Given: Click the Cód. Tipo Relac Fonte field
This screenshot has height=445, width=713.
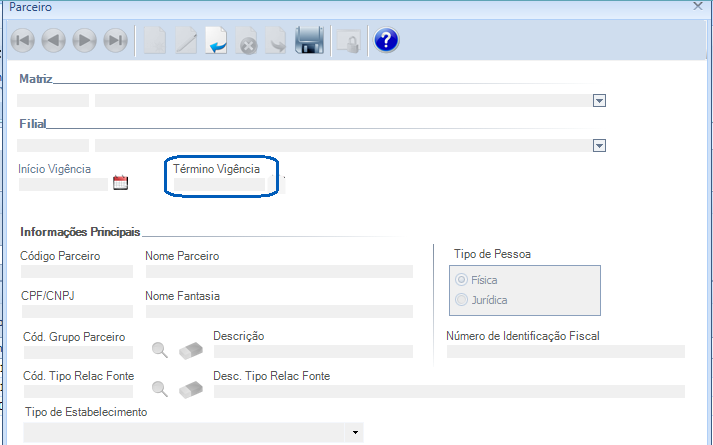Looking at the screenshot, I should (x=78, y=391).
